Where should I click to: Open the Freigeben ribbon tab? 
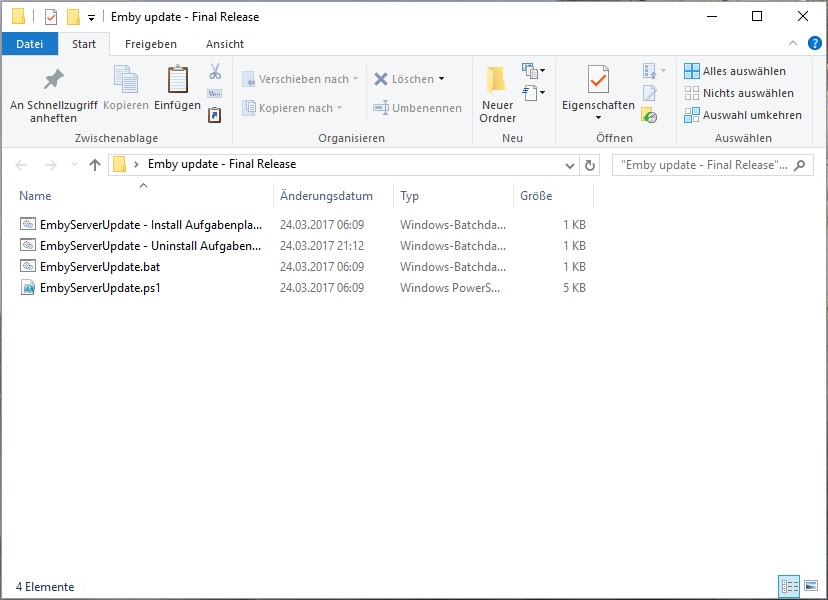pyautogui.click(x=150, y=44)
